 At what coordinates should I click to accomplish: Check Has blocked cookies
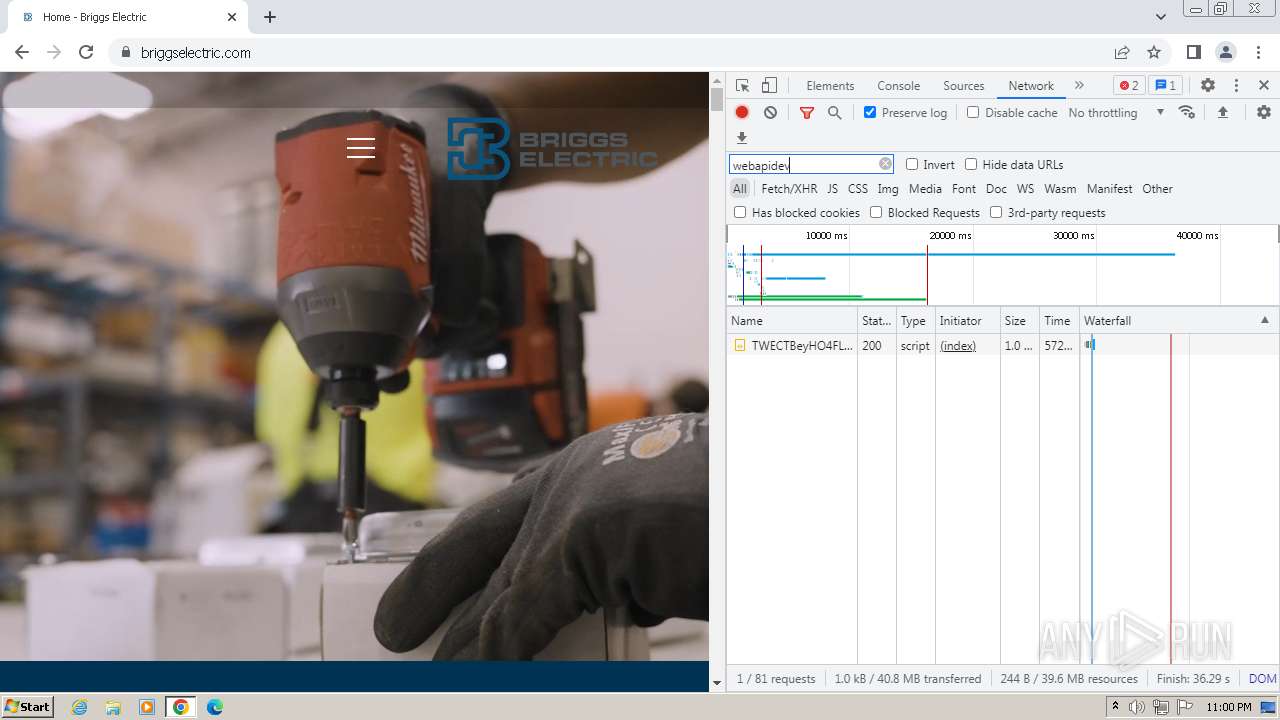tap(740, 213)
